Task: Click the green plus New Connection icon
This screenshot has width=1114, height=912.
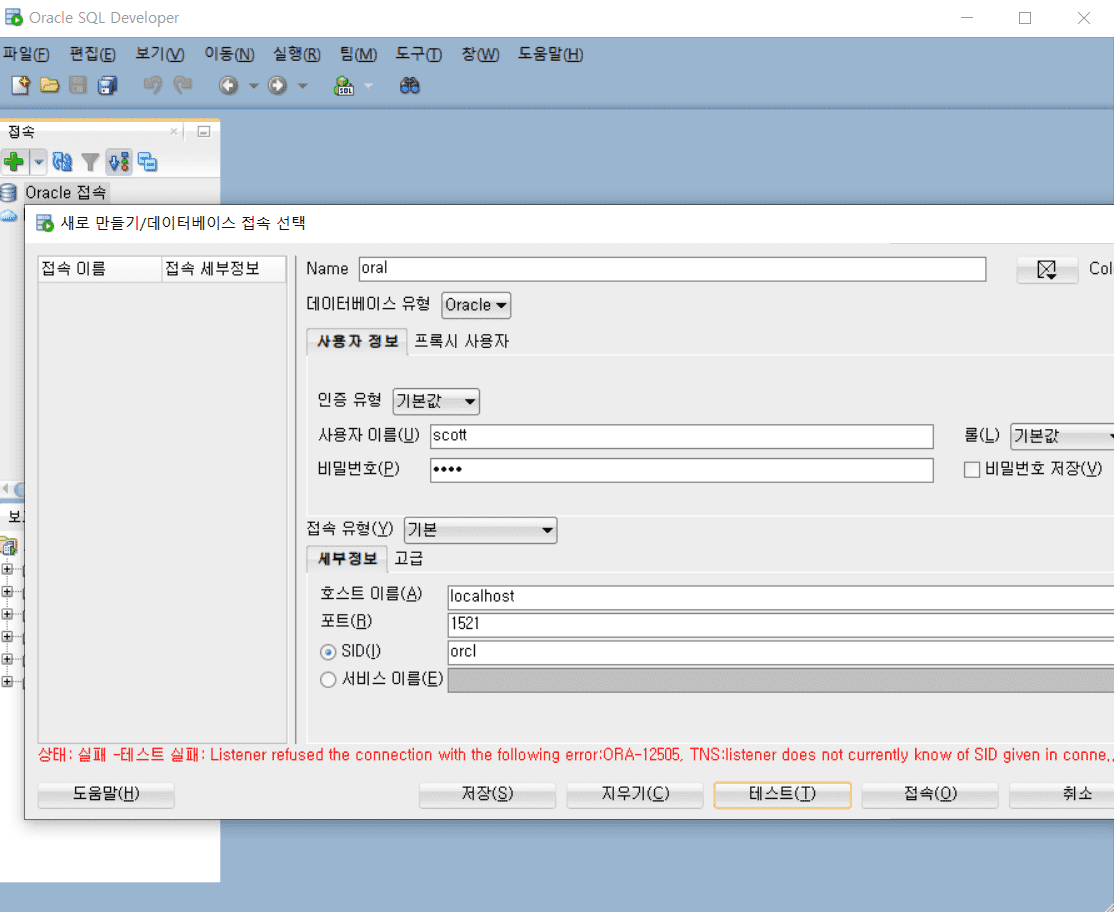Action: coord(13,162)
